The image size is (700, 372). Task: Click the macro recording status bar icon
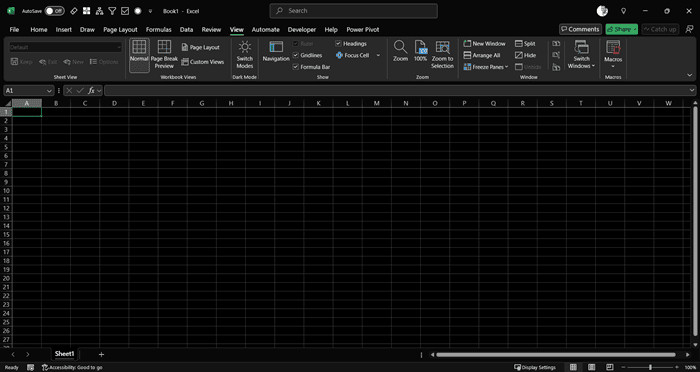click(30, 367)
